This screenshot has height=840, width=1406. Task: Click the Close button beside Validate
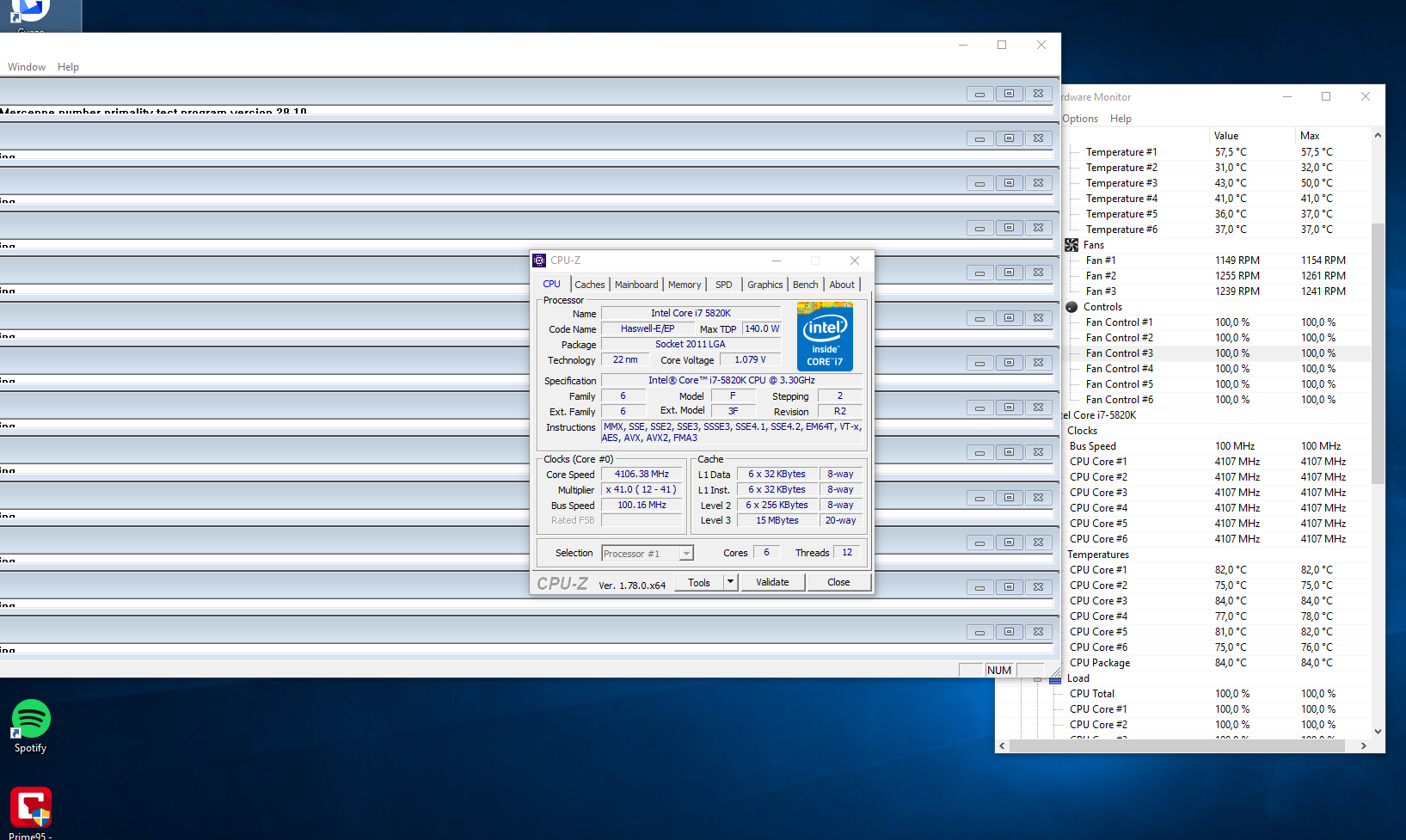[x=838, y=583]
